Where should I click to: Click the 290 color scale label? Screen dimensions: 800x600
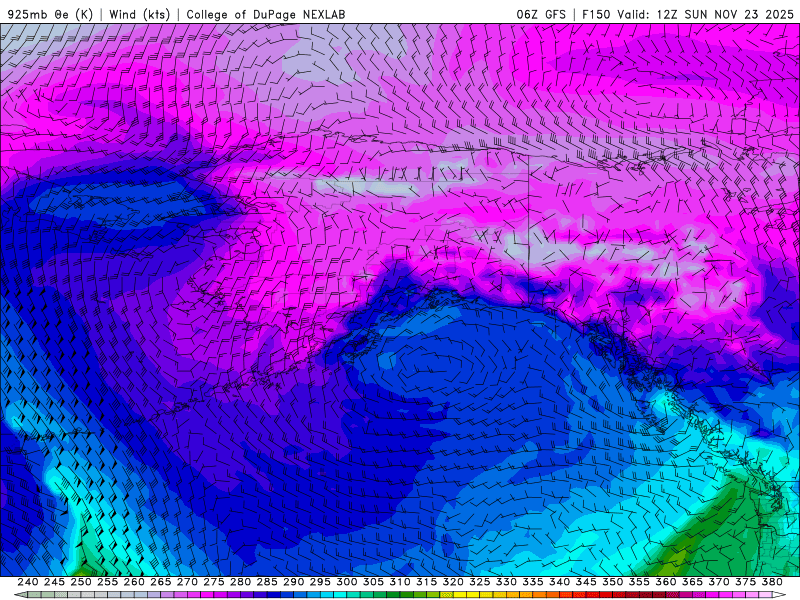pos(293,582)
